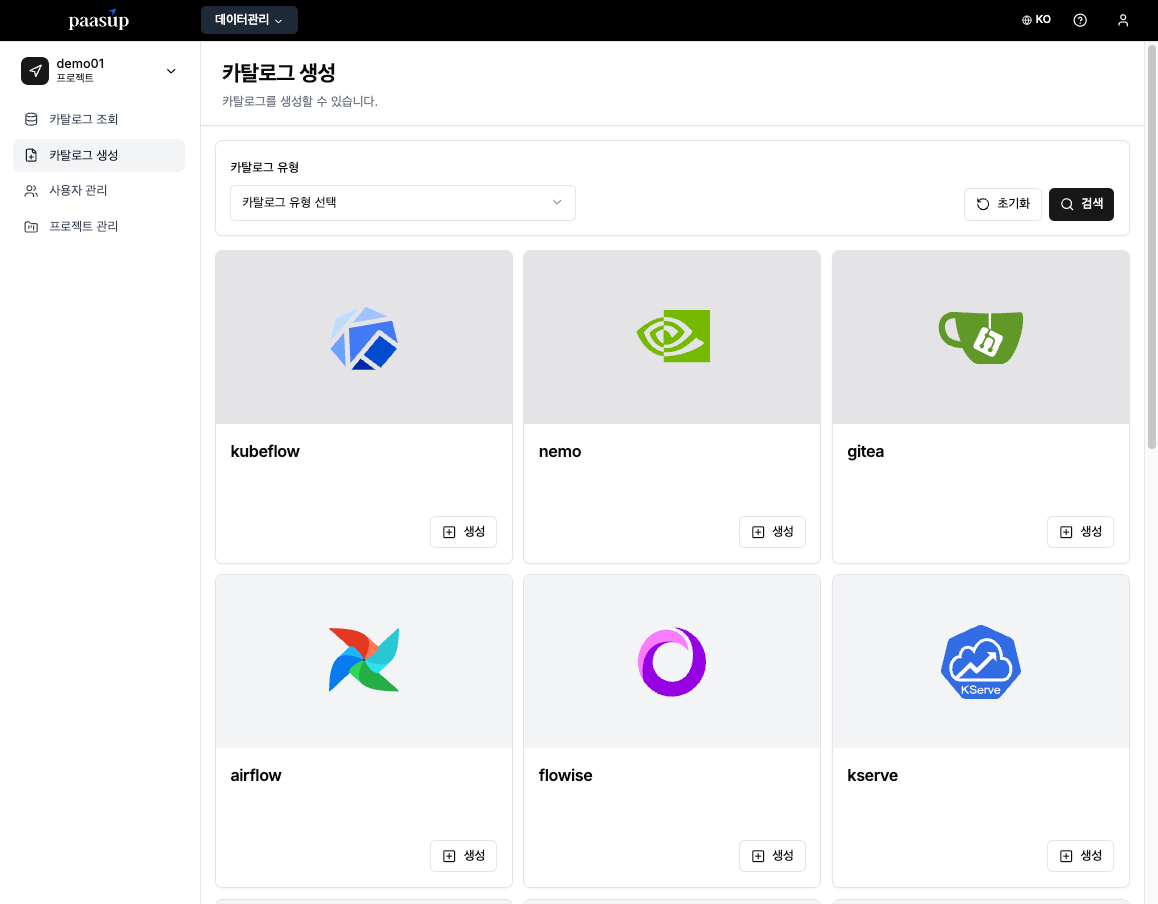Click the gitea teacup logo
The height and width of the screenshot is (904, 1158).
981,337
